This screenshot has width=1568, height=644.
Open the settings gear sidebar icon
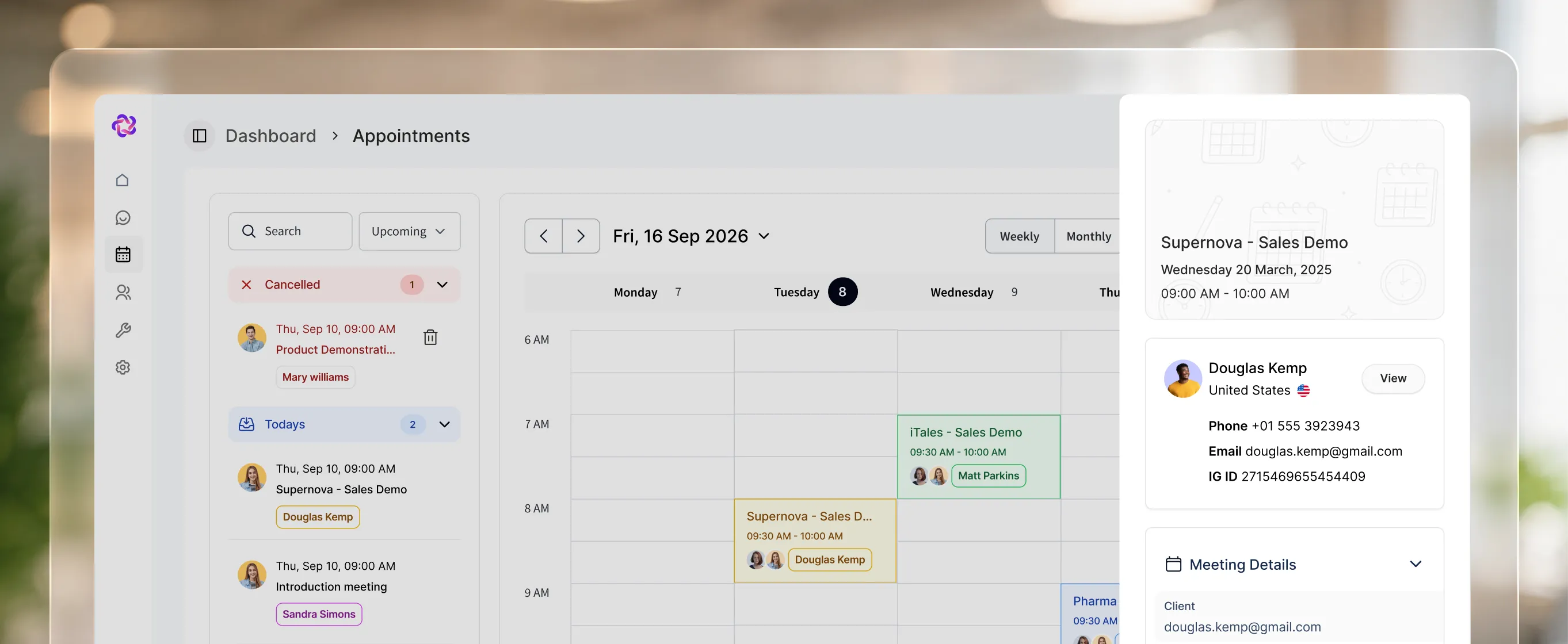[123, 367]
